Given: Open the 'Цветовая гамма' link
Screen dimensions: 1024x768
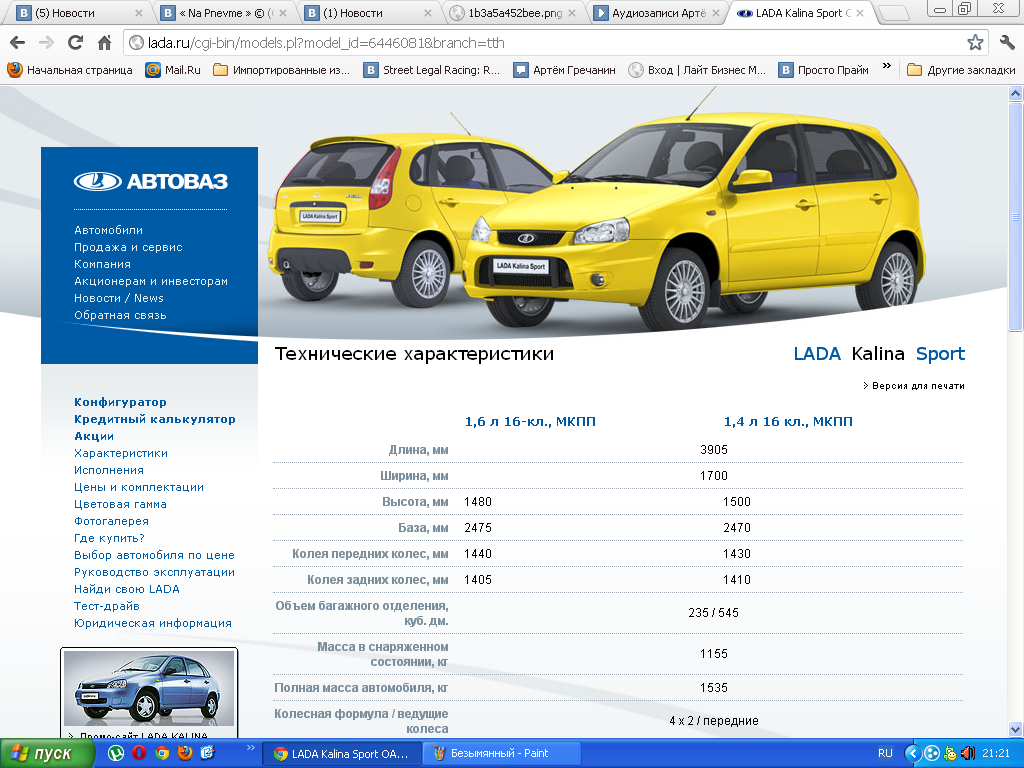Looking at the screenshot, I should [x=120, y=504].
